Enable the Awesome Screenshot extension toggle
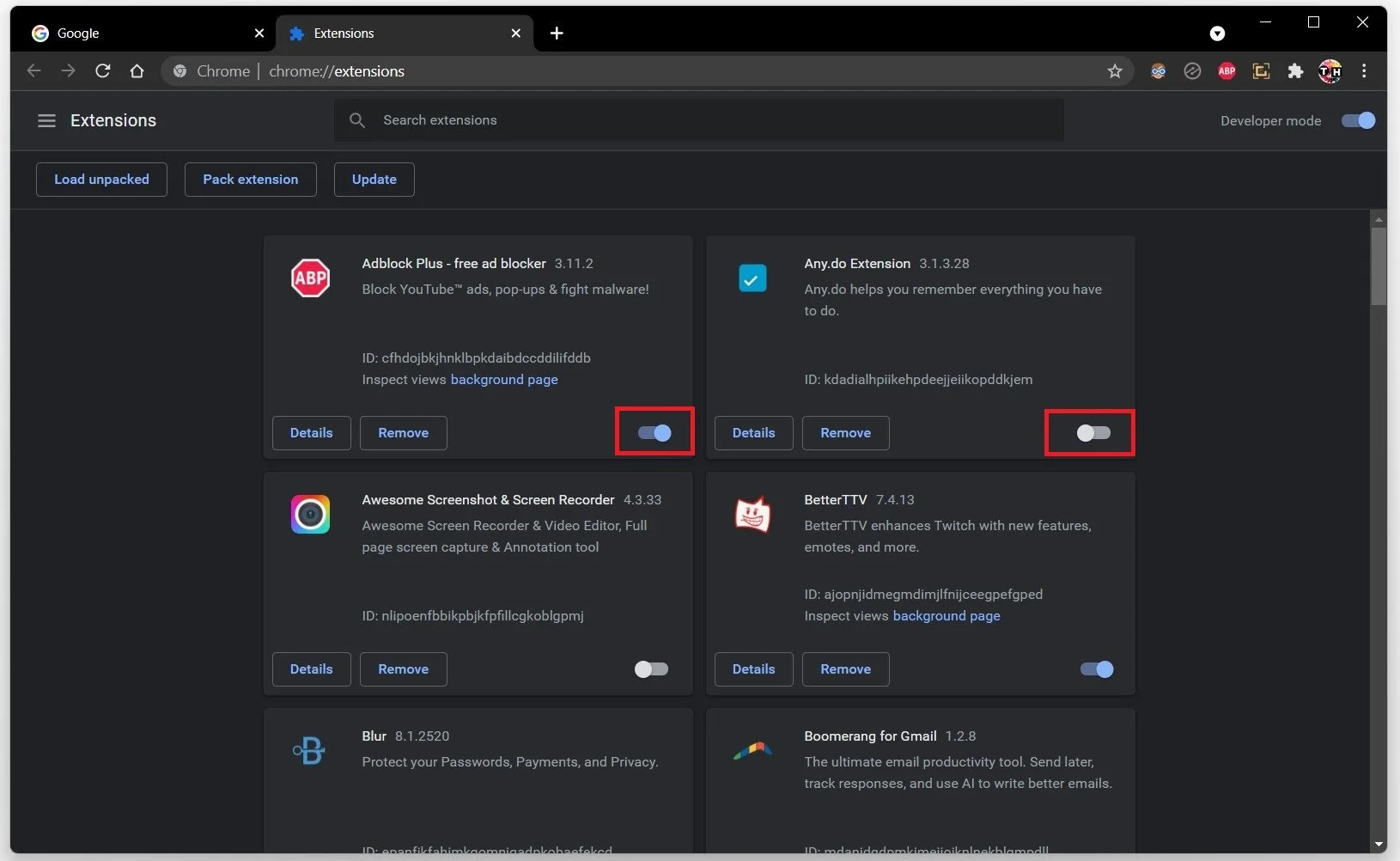This screenshot has width=1400, height=861. [x=651, y=669]
